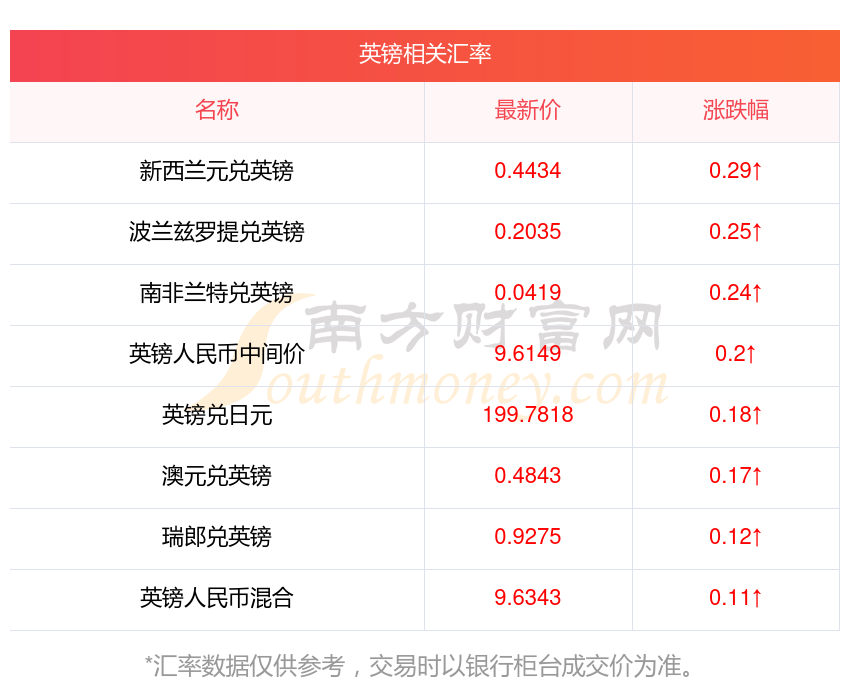Click the latest price 0.2035

pyautogui.click(x=527, y=231)
